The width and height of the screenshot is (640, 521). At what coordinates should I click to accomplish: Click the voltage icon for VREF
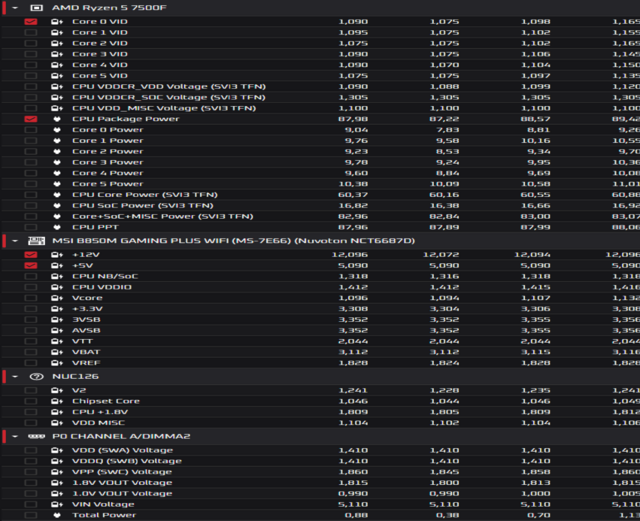(57, 363)
